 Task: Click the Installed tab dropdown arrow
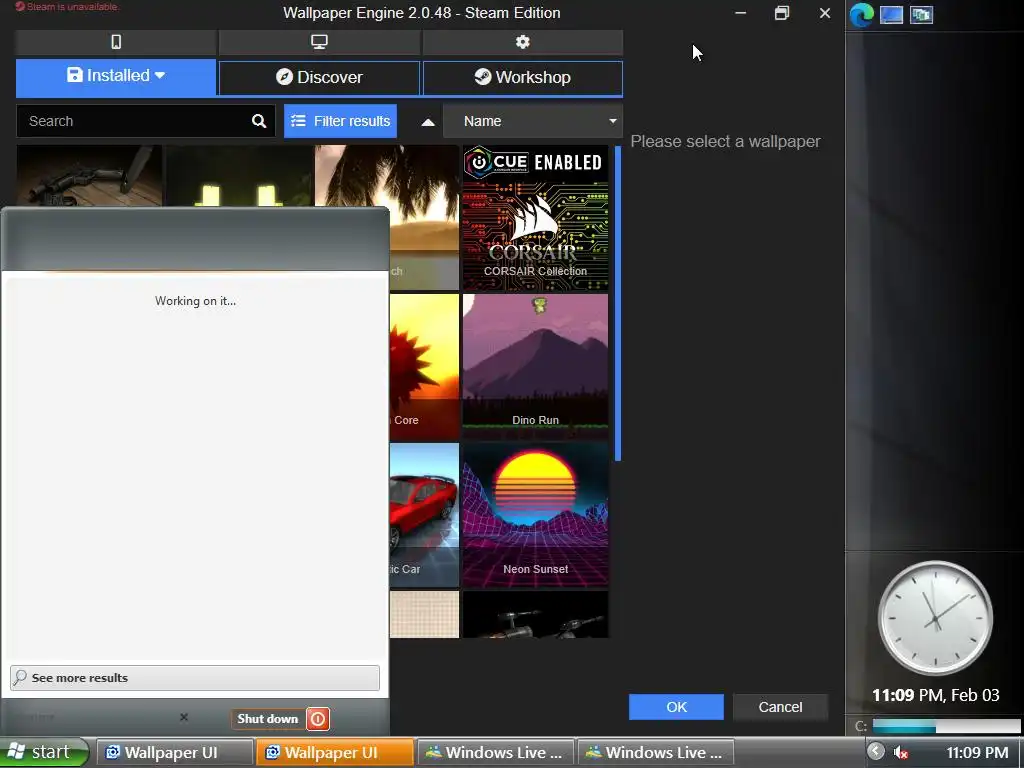pyautogui.click(x=160, y=76)
